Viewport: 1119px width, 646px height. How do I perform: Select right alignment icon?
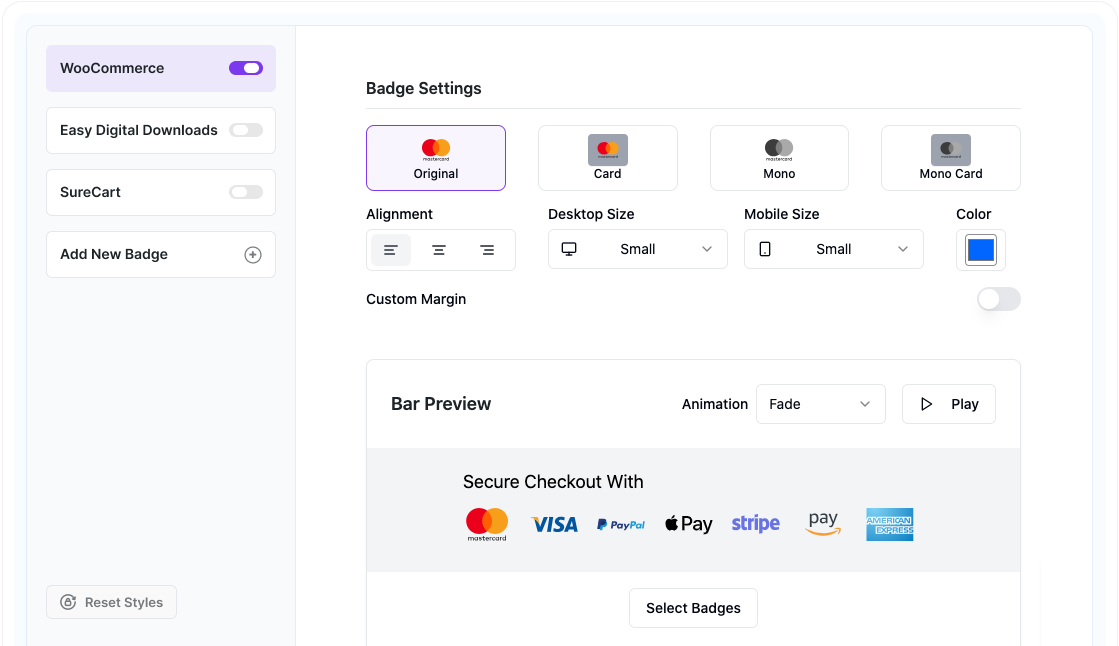tap(487, 250)
